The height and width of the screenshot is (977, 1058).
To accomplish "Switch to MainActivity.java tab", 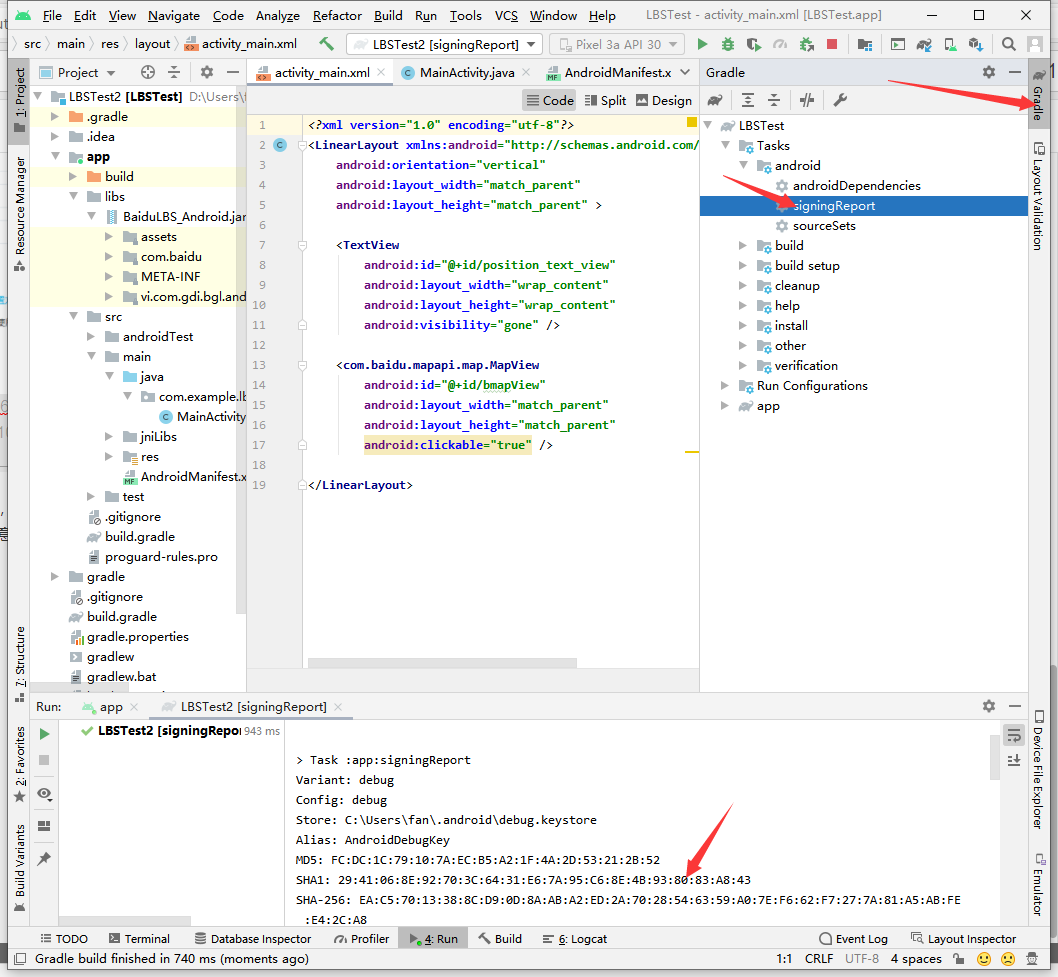I will coord(466,72).
